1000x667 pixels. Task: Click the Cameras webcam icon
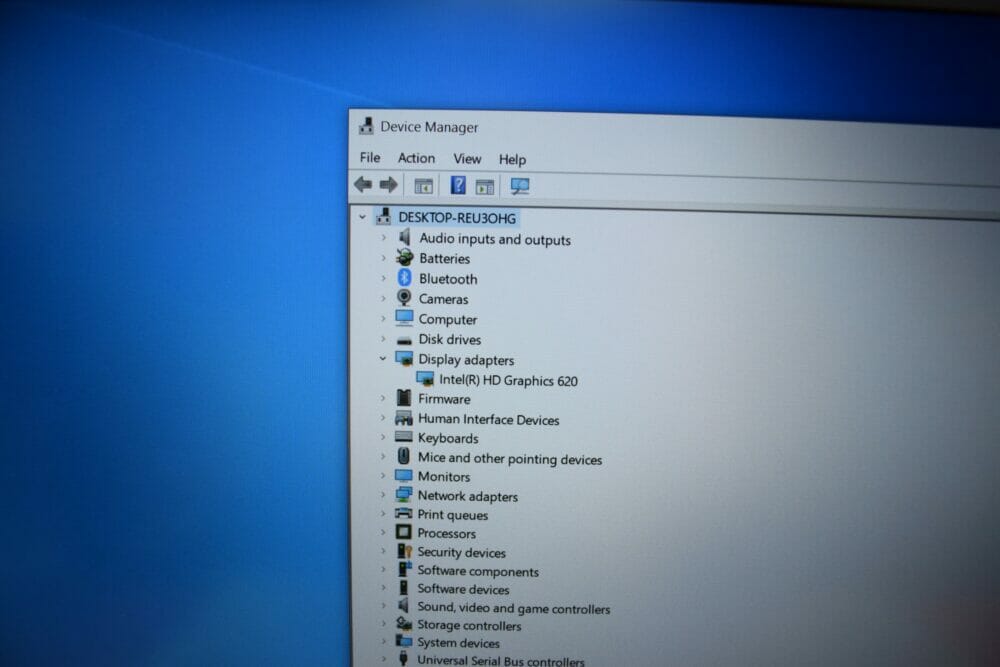coord(404,298)
